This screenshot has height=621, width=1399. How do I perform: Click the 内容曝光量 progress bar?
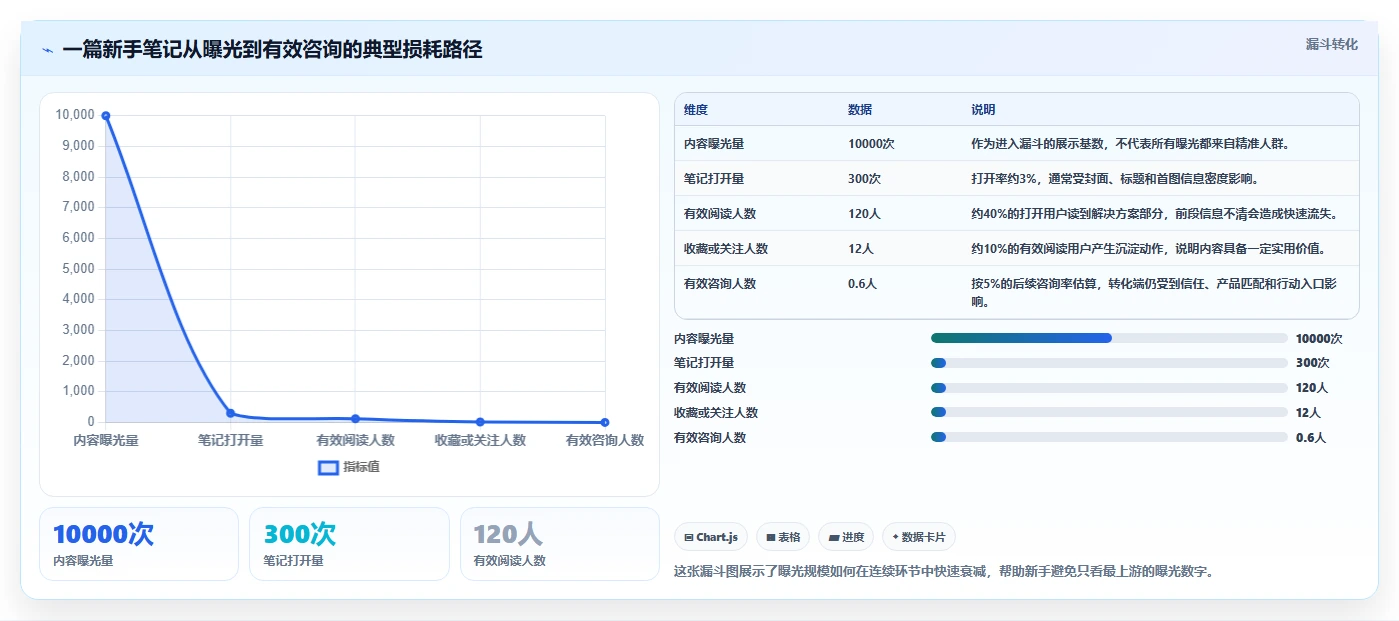pos(1109,338)
